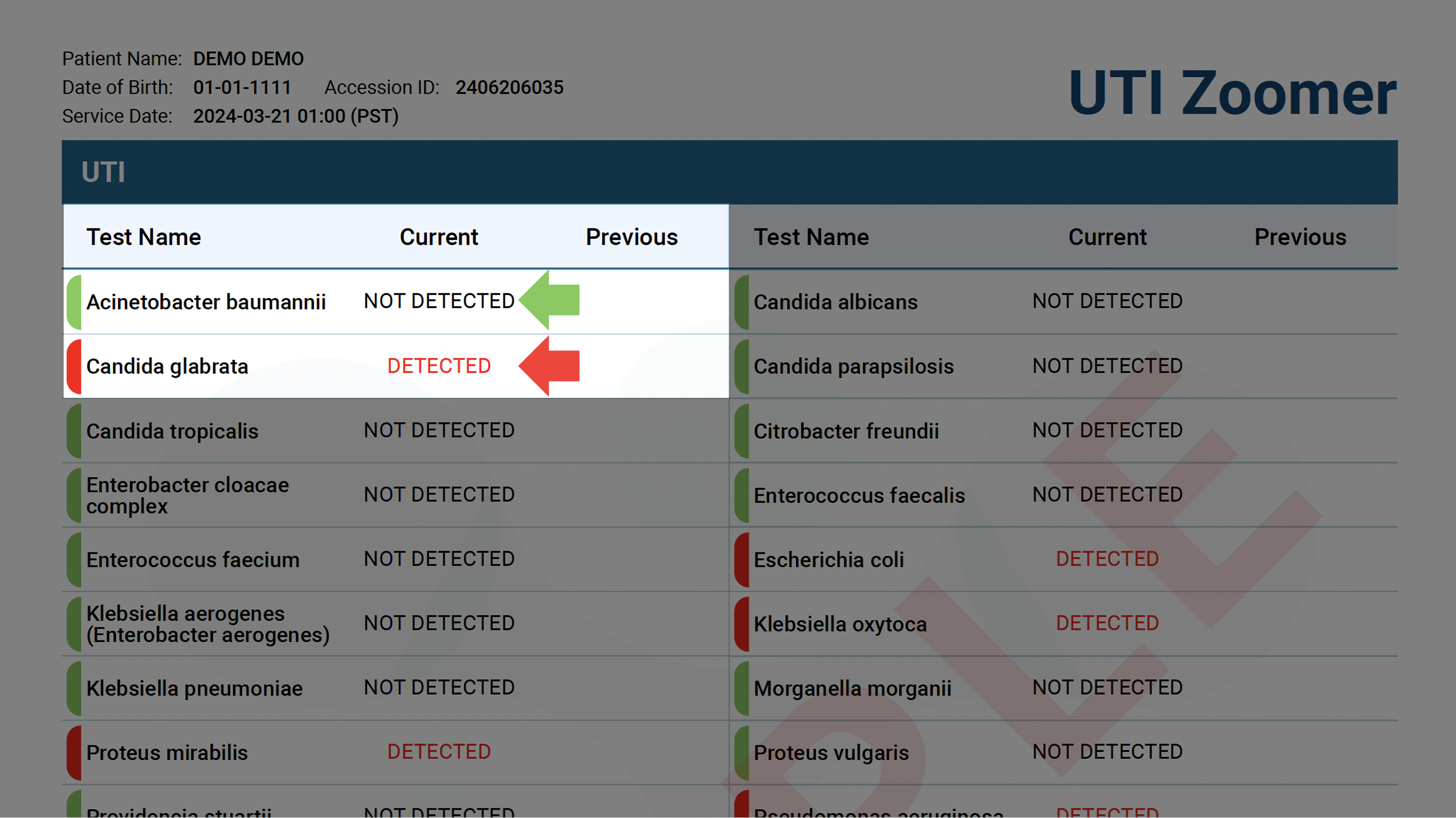
Task: Click red status marker beside Klebsiella oxytoca
Action: [x=742, y=624]
